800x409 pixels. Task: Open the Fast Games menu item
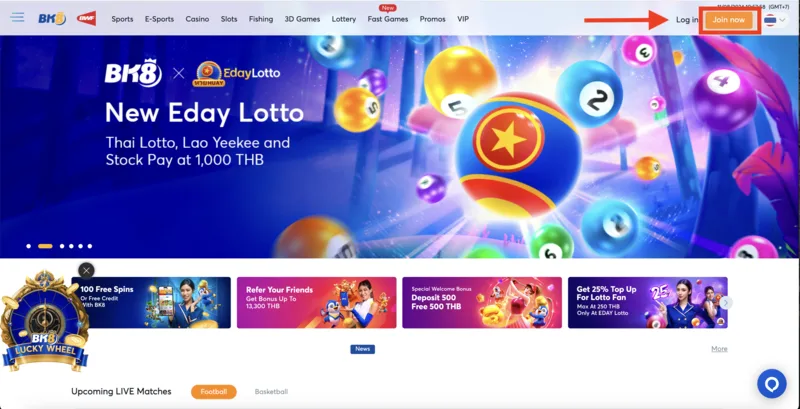(x=388, y=19)
